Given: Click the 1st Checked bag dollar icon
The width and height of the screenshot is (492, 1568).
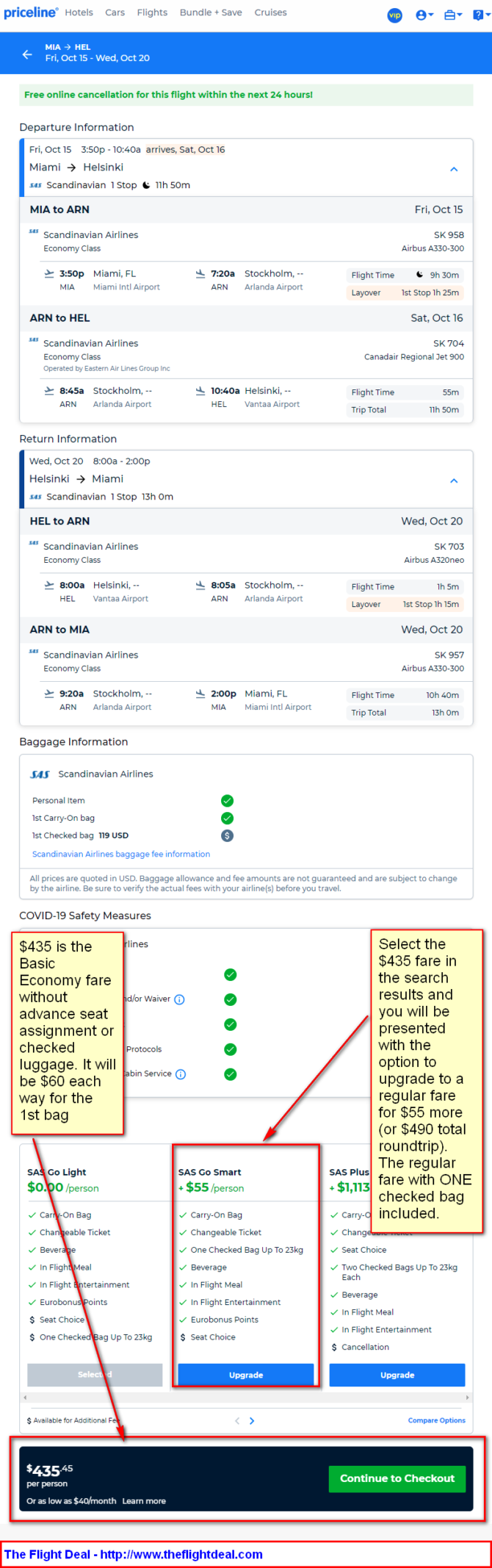Looking at the screenshot, I should coord(228,835).
